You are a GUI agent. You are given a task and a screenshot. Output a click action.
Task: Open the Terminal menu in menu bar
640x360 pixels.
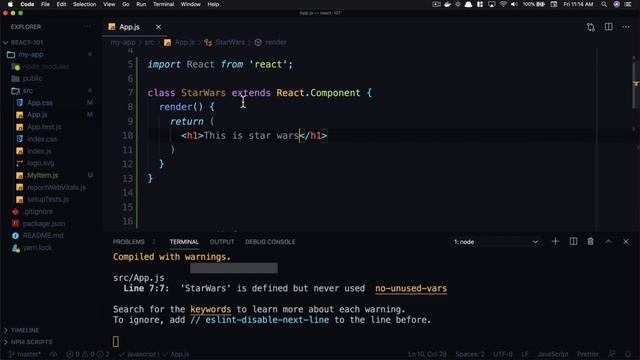click(164, 4)
